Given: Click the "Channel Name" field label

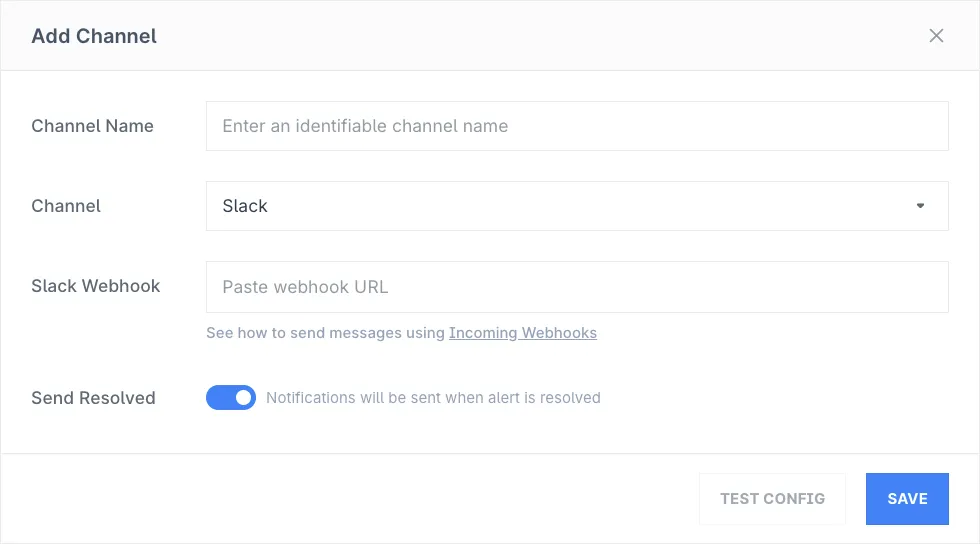Looking at the screenshot, I should coord(92,126).
